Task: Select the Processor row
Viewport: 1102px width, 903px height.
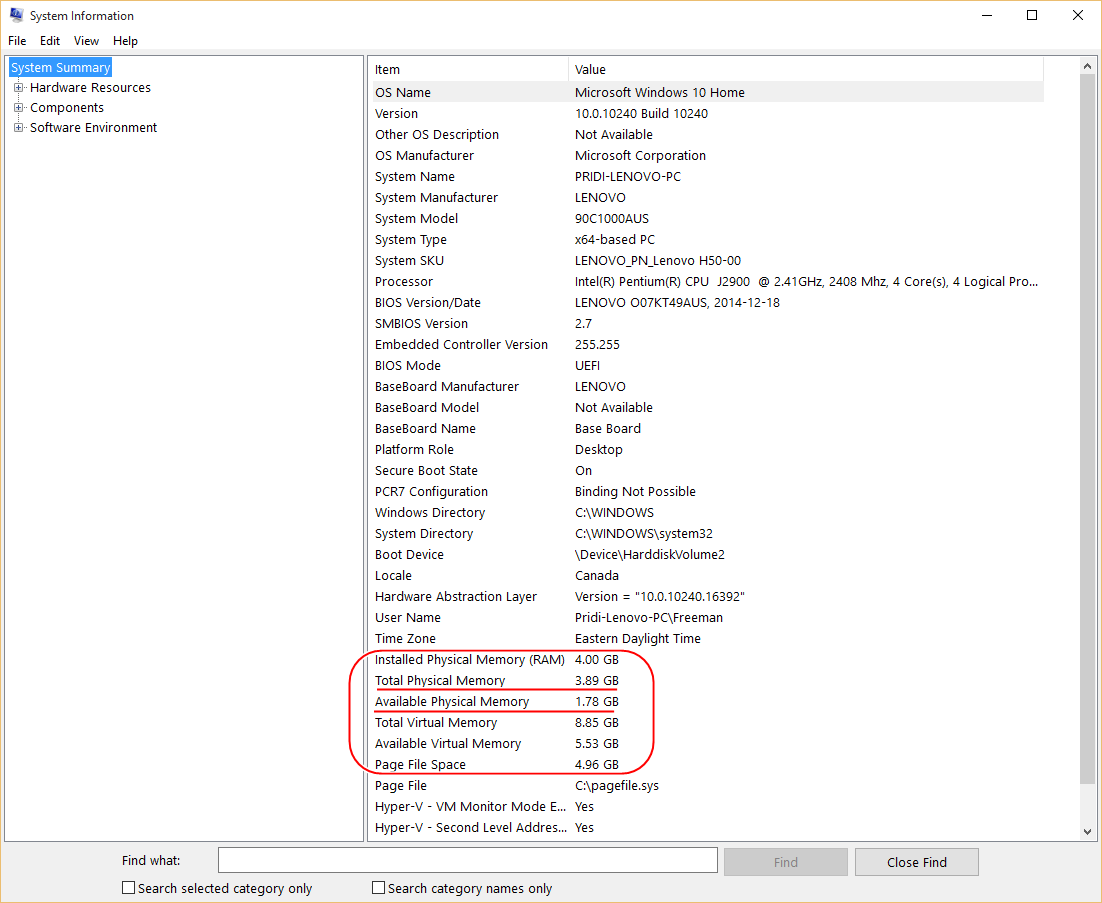Action: tap(708, 282)
